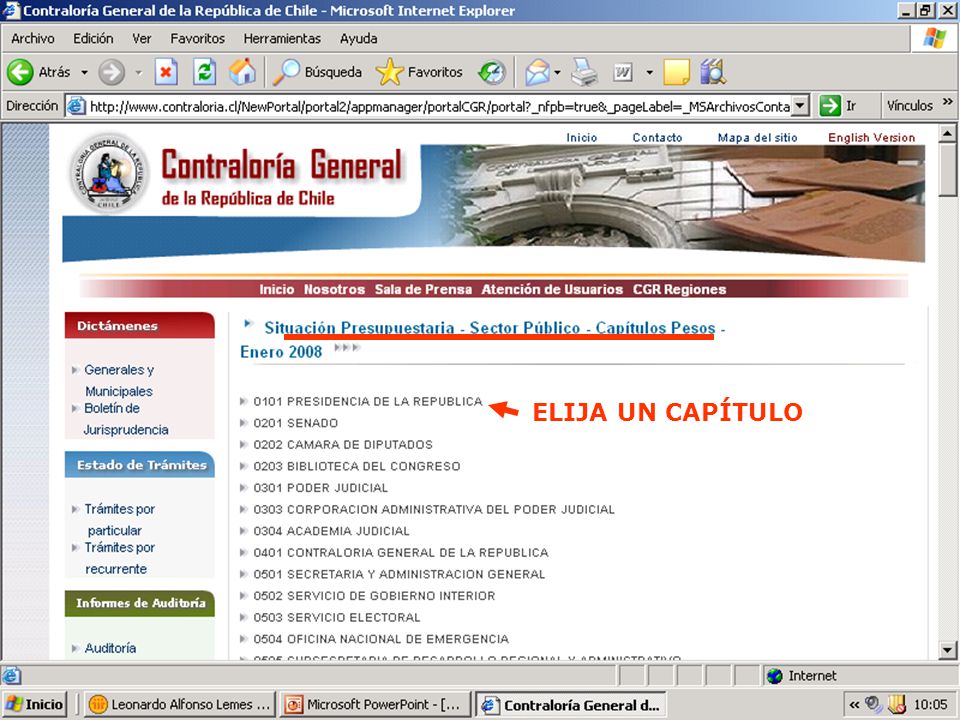Viewport: 960px width, 720px height.
Task: Open the Herramientas menu
Action: 282,39
